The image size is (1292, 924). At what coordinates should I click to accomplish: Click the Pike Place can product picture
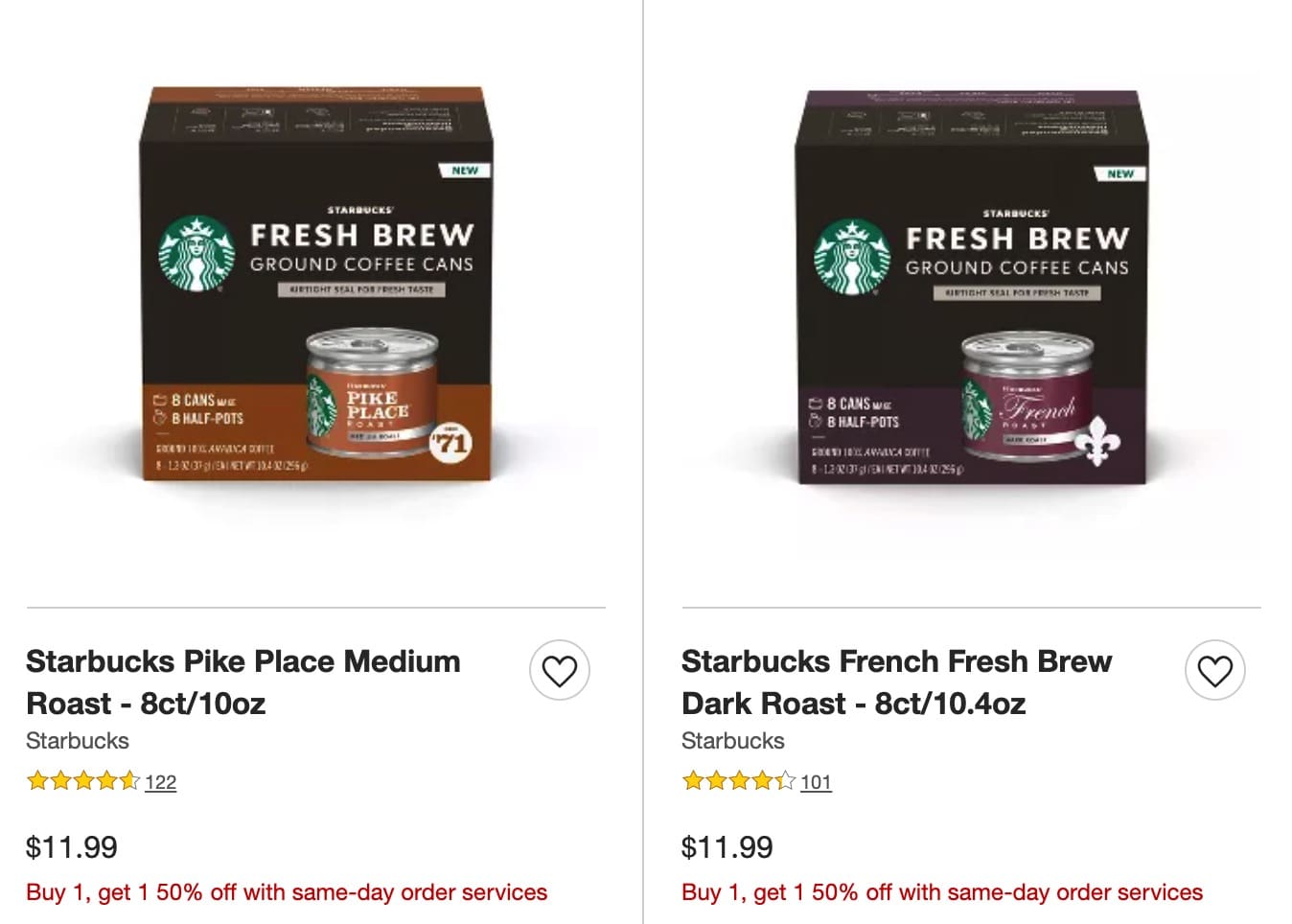point(372,395)
